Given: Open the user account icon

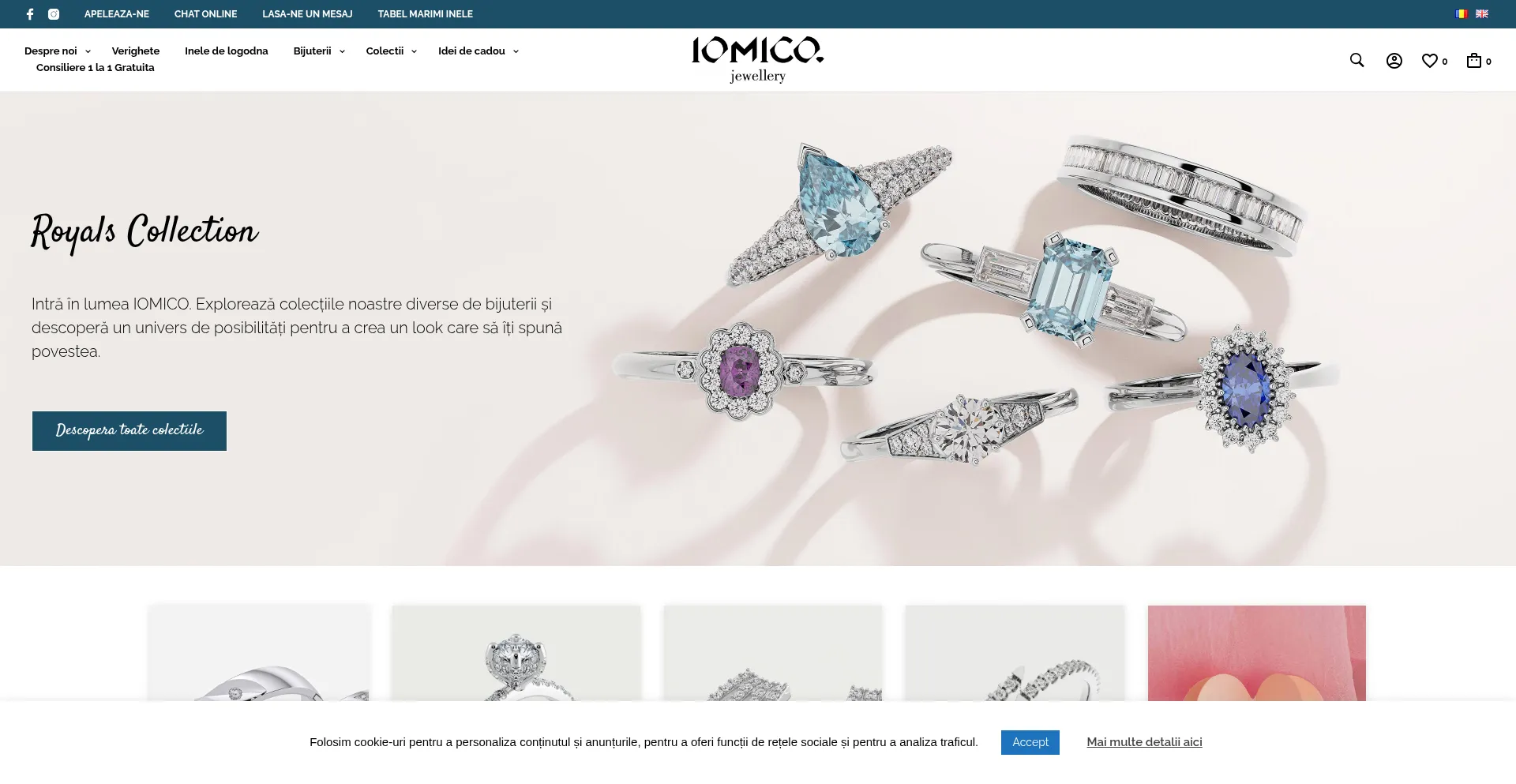Looking at the screenshot, I should pyautogui.click(x=1394, y=61).
